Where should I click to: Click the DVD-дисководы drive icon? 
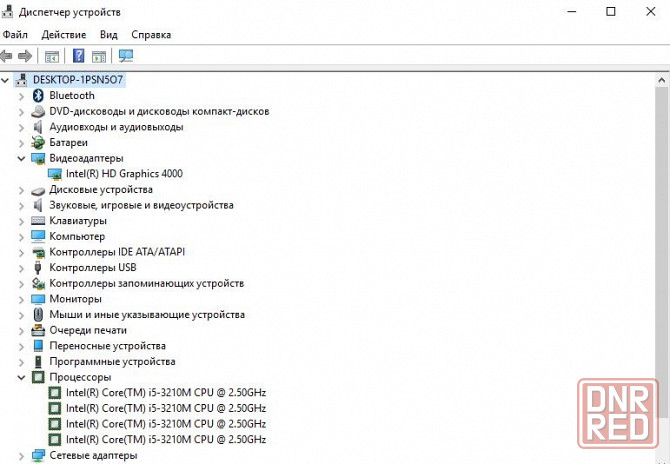tap(38, 112)
